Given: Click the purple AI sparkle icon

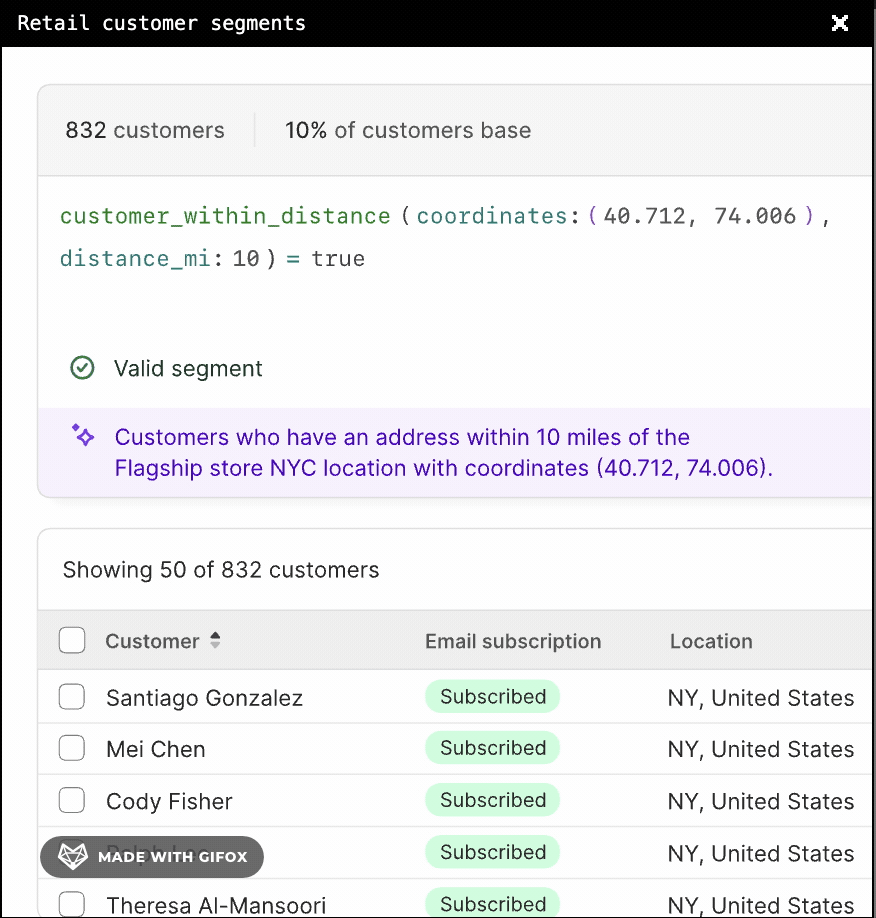Looking at the screenshot, I should pyautogui.click(x=83, y=435).
